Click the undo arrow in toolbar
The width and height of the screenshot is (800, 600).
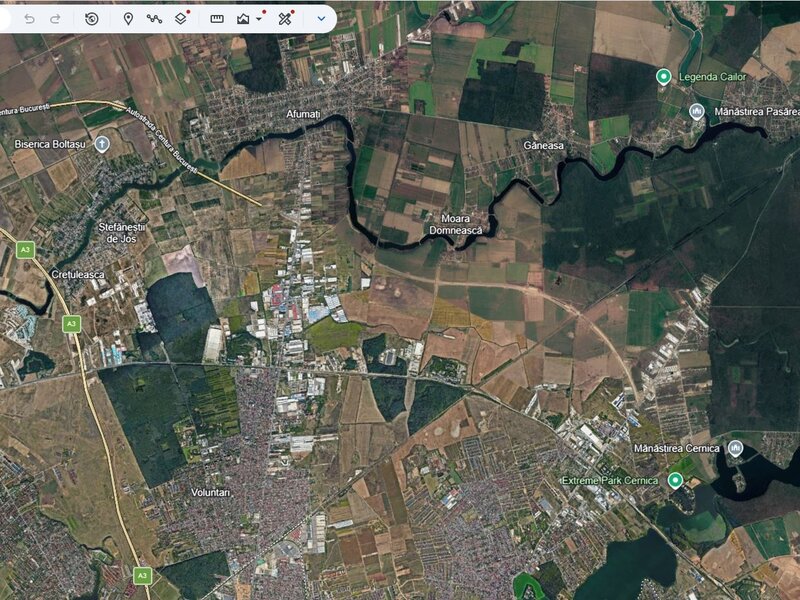coord(30,19)
